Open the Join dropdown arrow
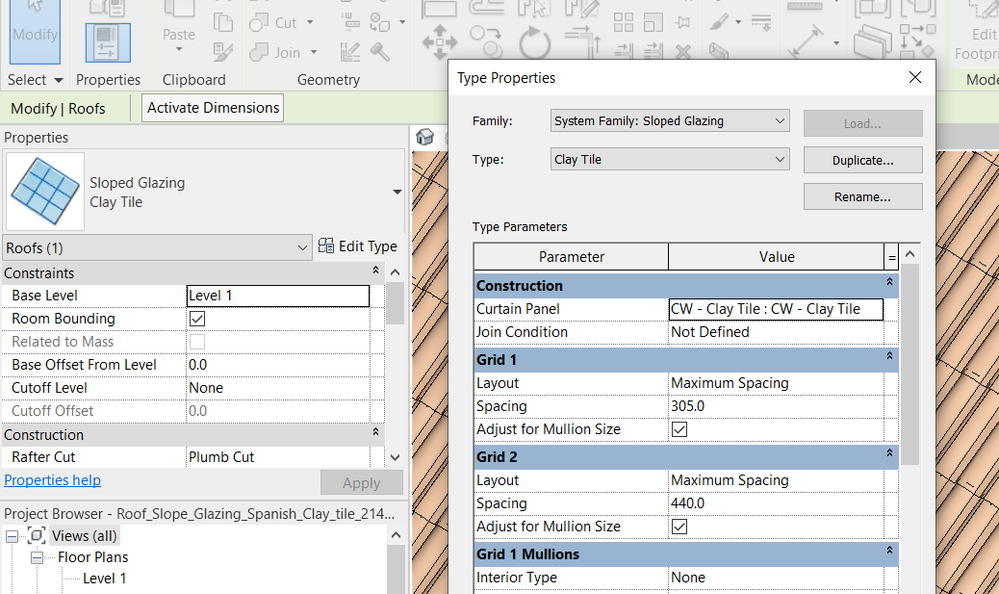Image resolution: width=999 pixels, height=594 pixels. [x=313, y=52]
